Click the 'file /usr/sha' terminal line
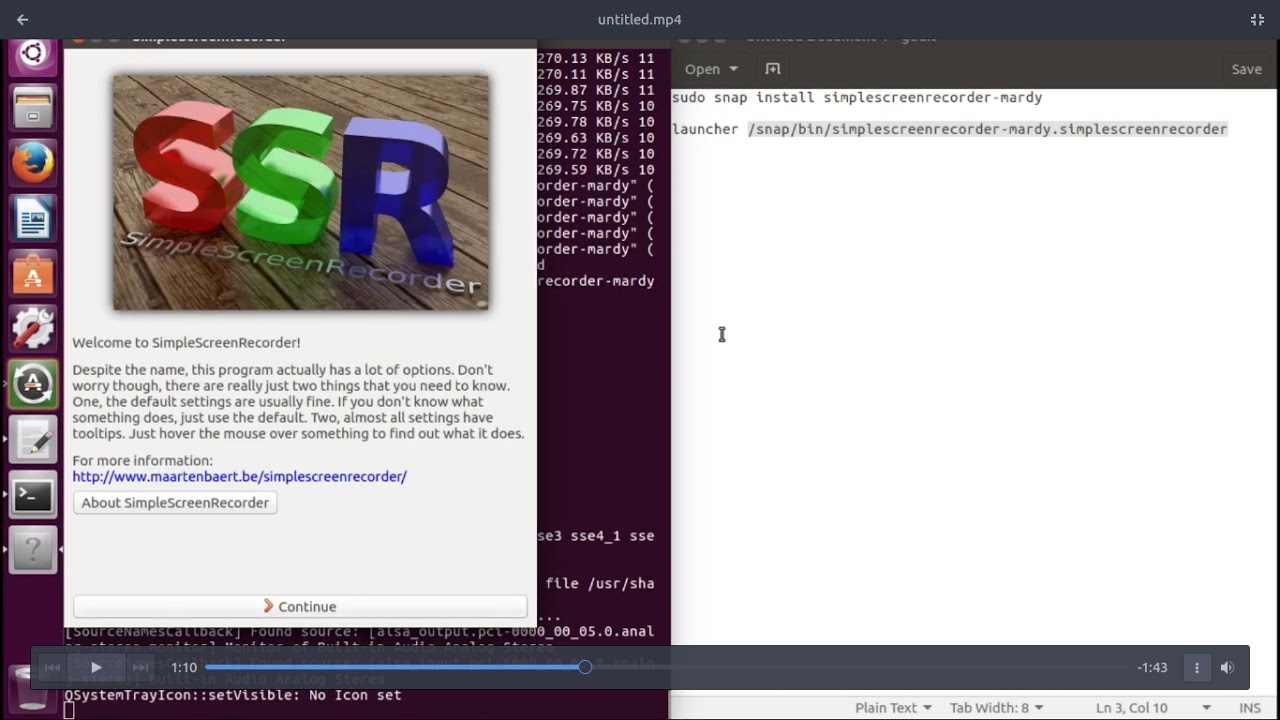 pos(600,583)
